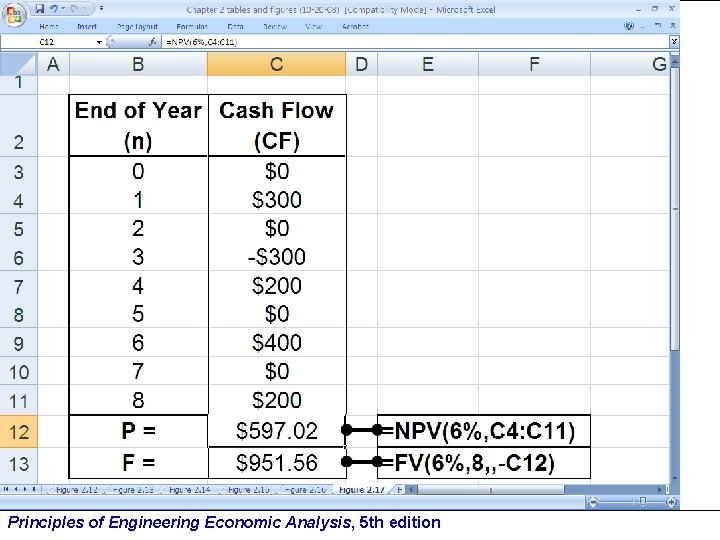The image size is (720, 540).
Task: Switch to Figure 2.12 sheet tab
Action: (76, 489)
